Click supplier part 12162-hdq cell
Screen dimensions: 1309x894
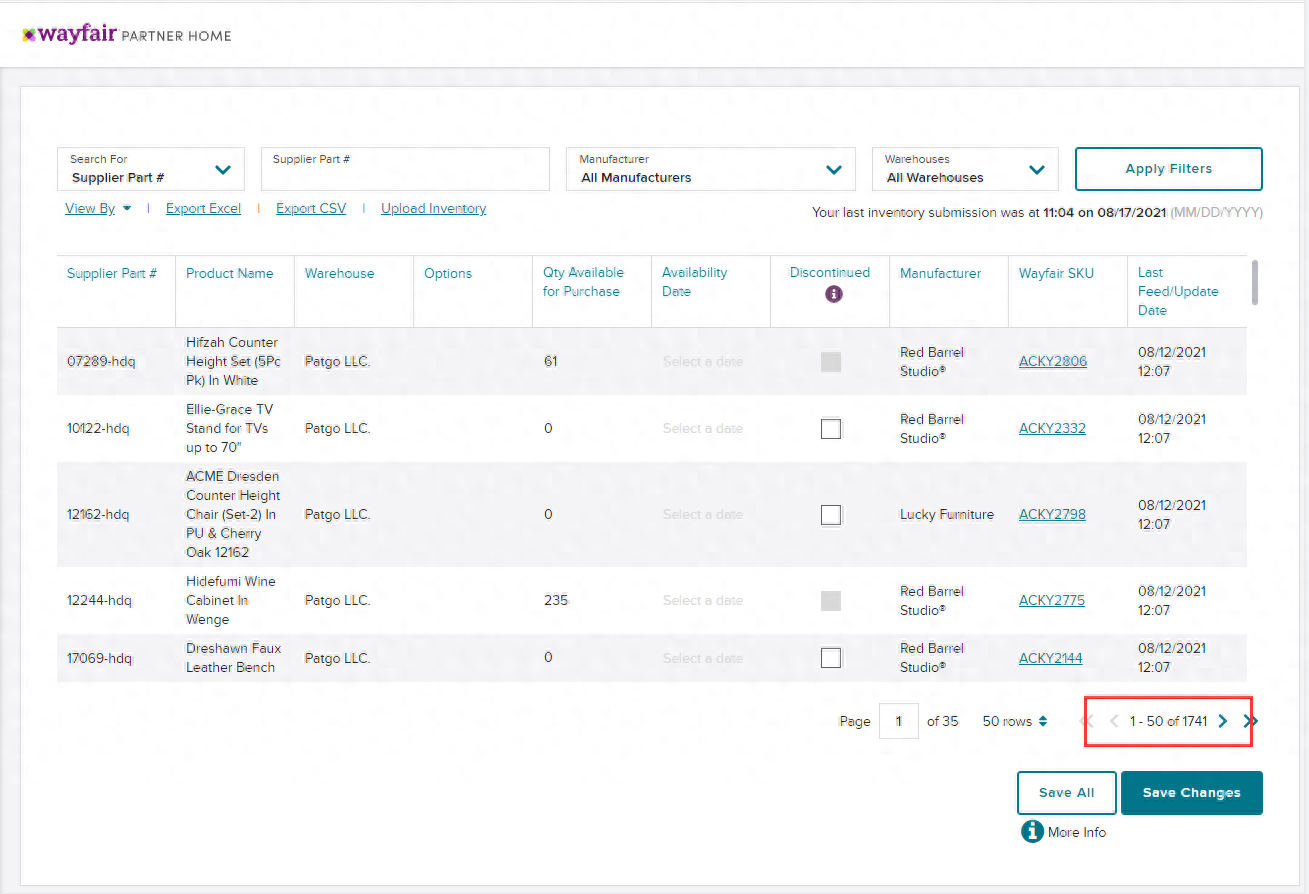[98, 514]
